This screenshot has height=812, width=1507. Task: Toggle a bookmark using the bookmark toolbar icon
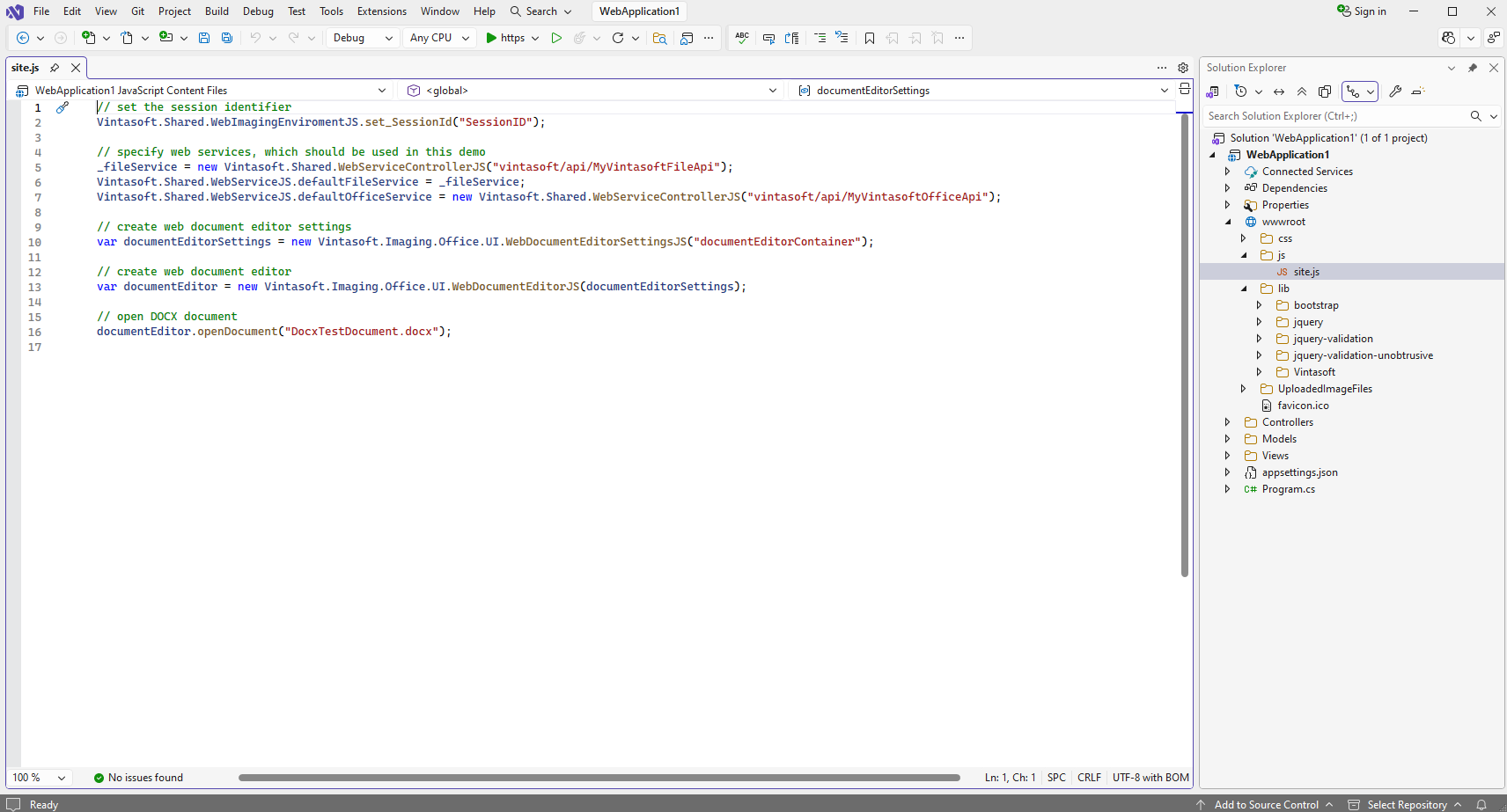(870, 38)
